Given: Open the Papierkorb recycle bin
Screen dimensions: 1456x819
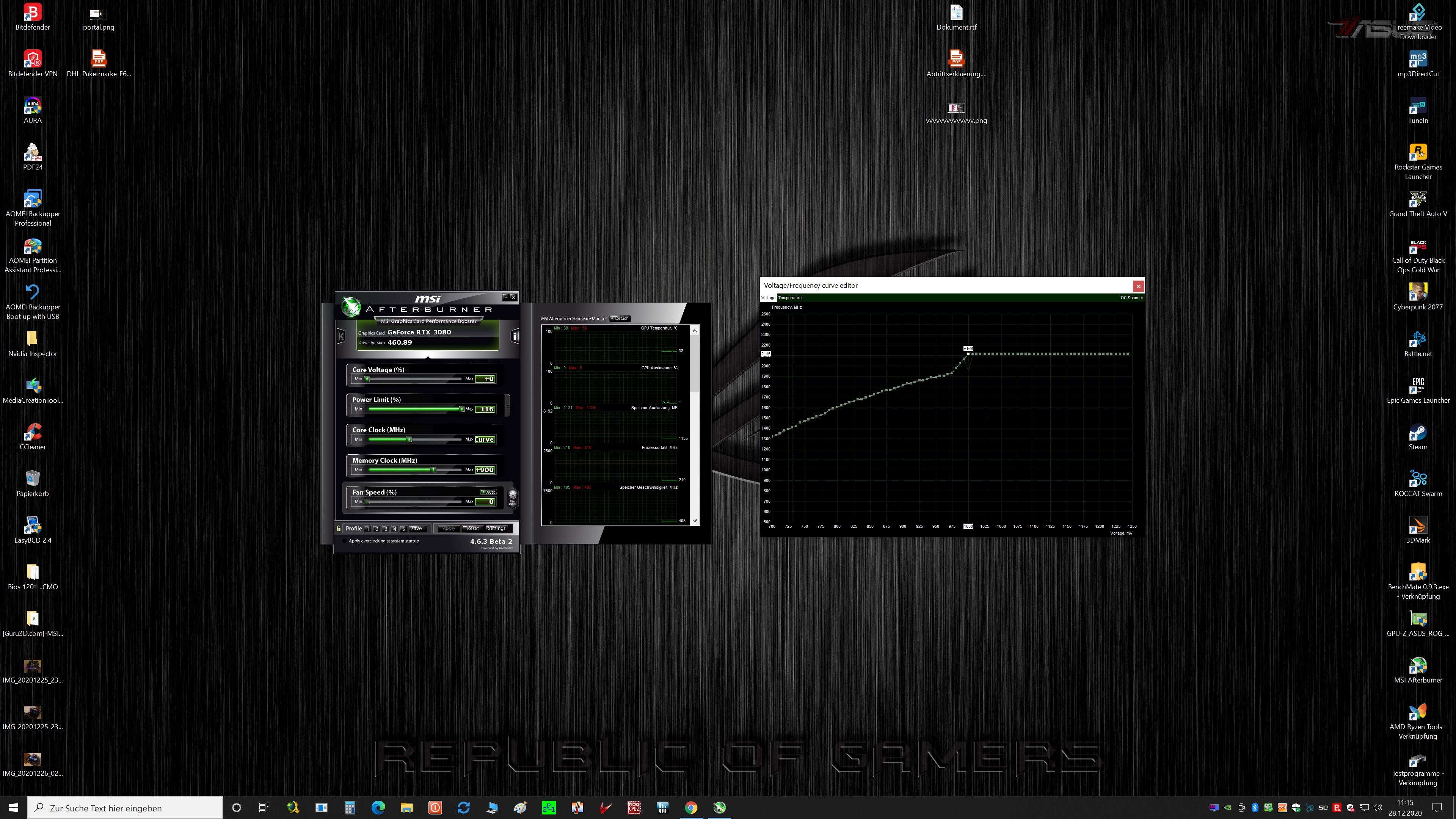Looking at the screenshot, I should click(32, 484).
